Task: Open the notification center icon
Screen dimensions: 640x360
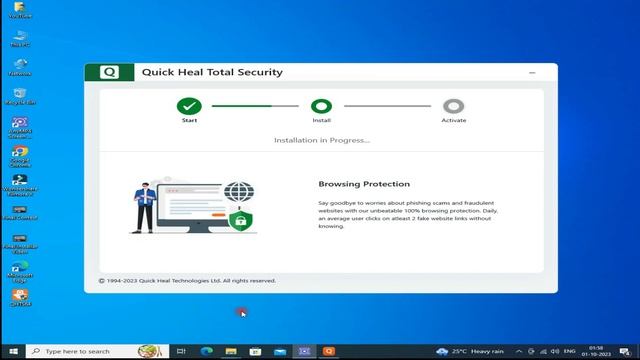Action: tap(625, 351)
